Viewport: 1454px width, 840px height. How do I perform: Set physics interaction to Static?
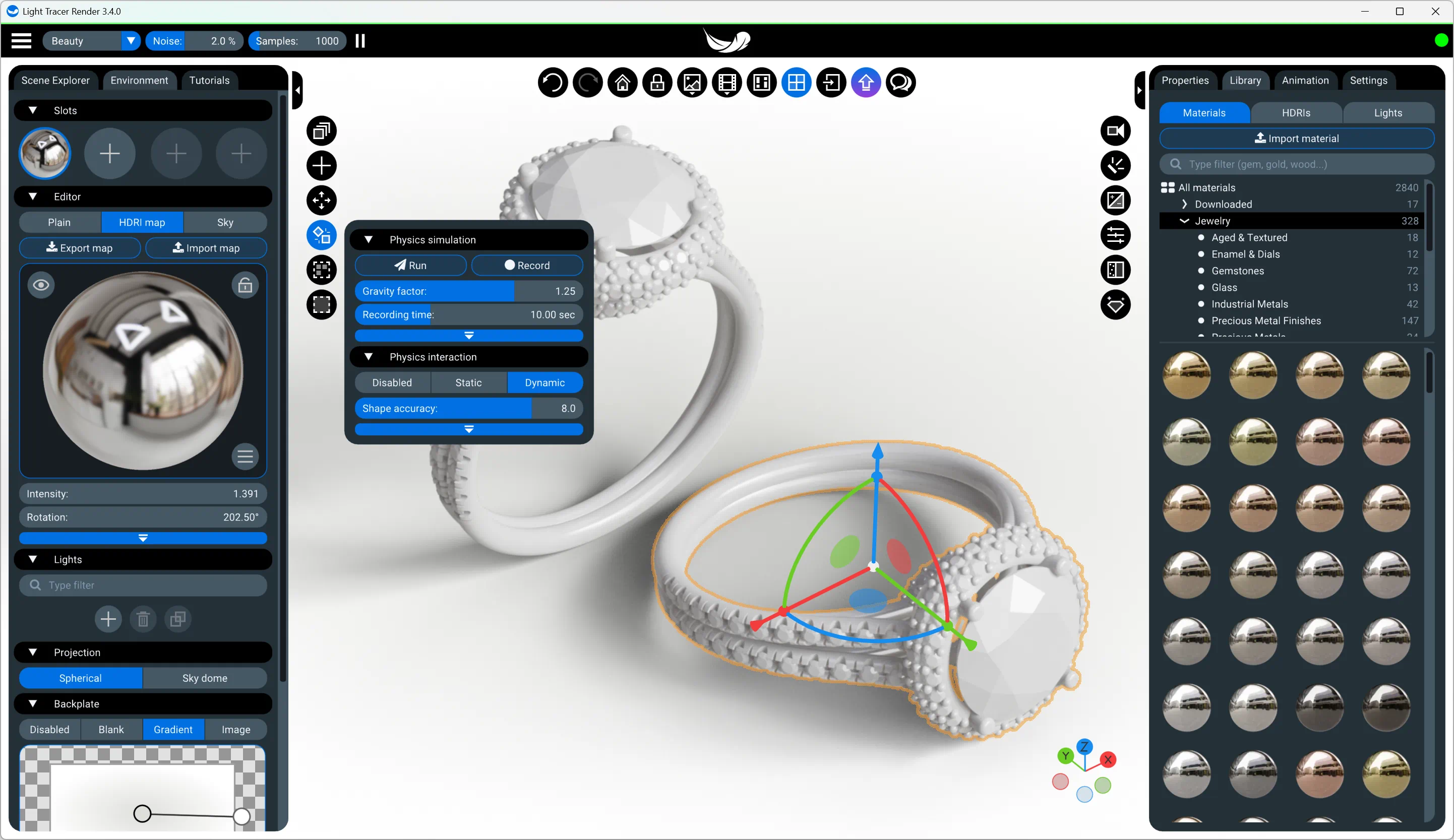(x=468, y=383)
